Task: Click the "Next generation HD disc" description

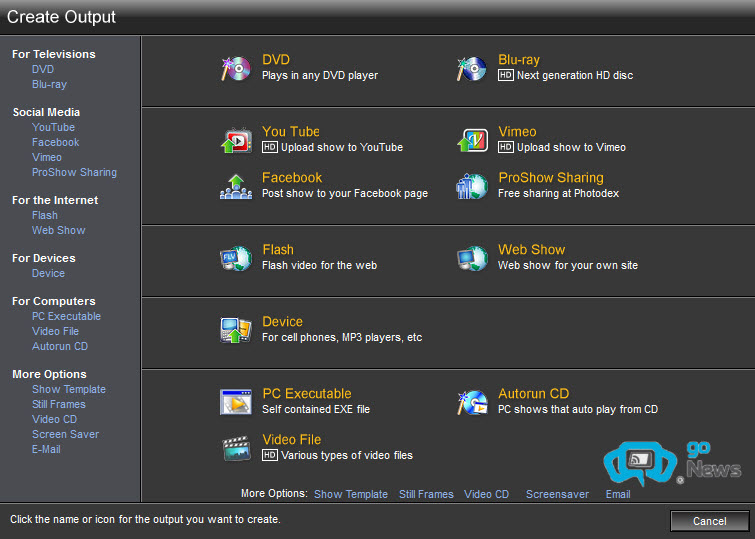Action: click(575, 76)
